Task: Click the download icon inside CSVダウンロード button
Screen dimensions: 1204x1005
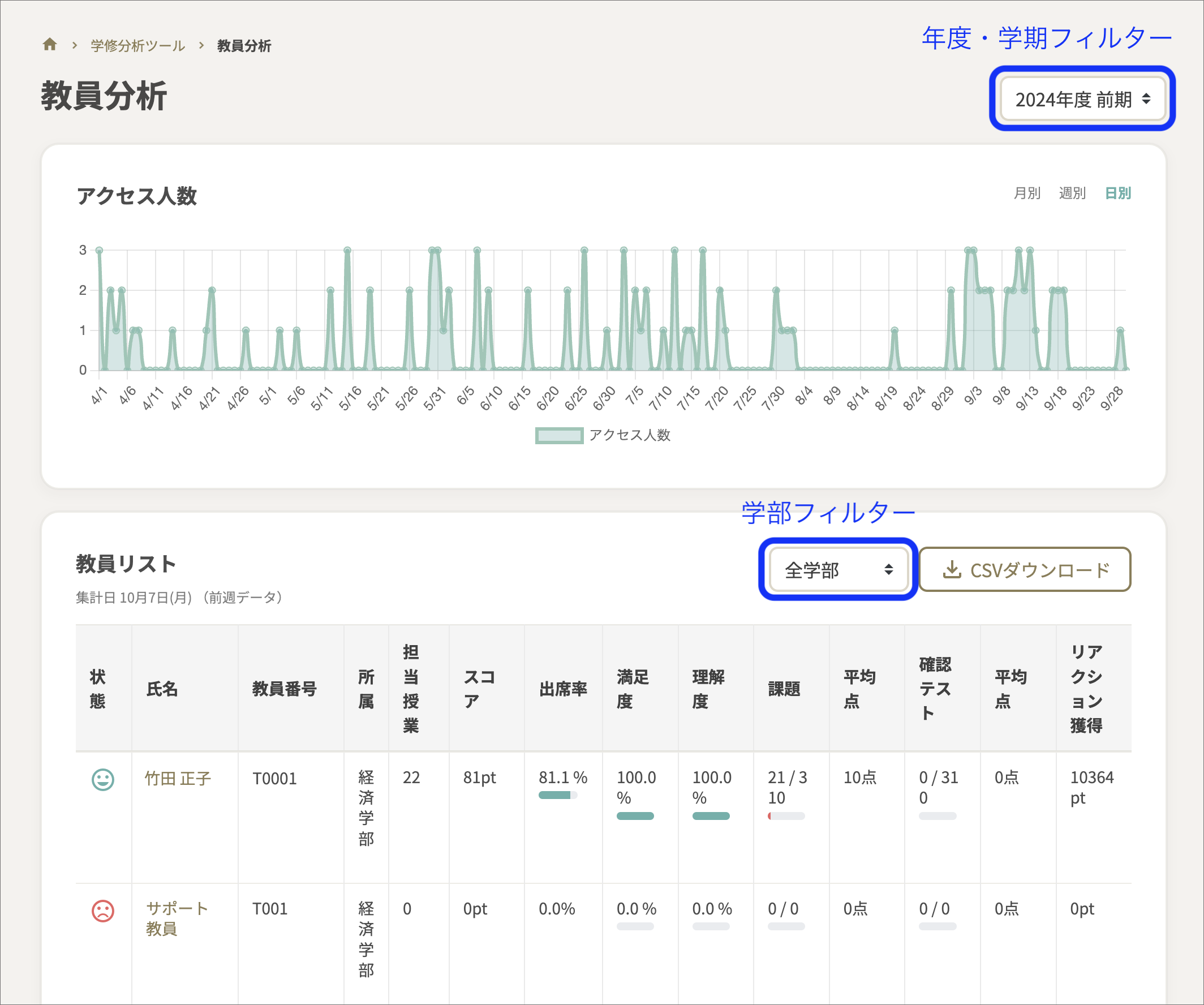Action: [x=952, y=570]
